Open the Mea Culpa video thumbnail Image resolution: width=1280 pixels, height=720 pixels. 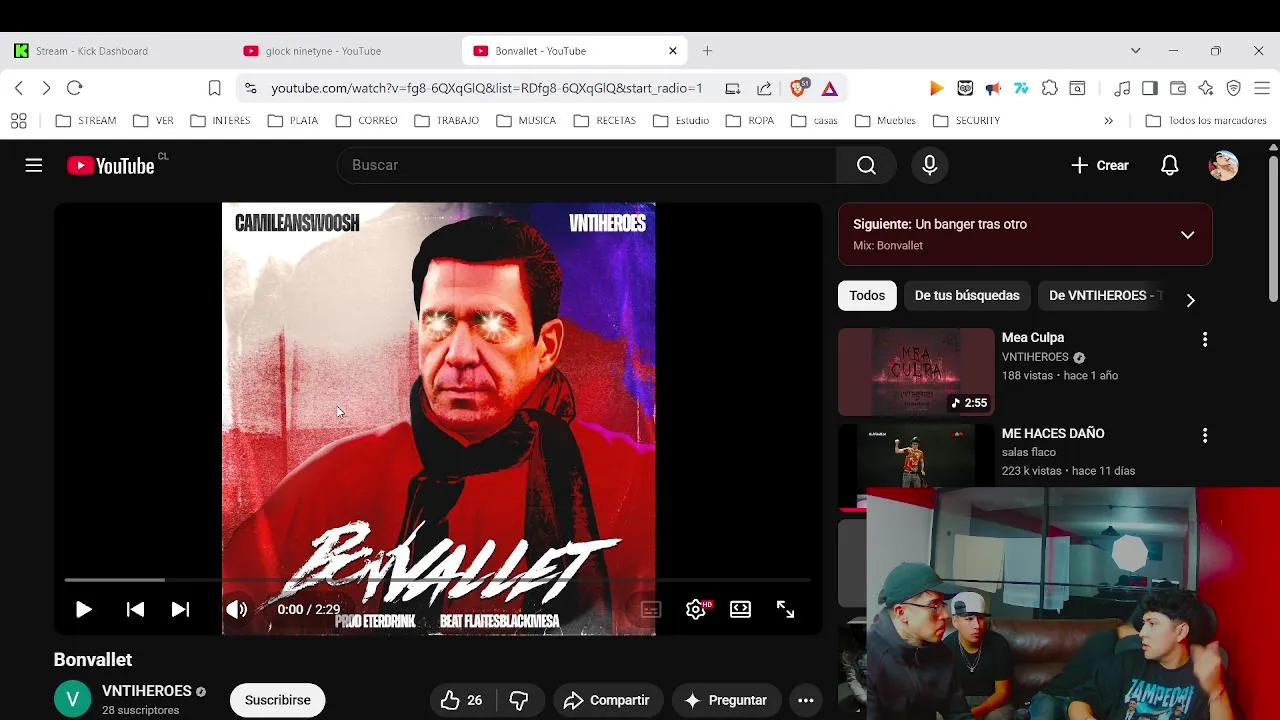916,372
